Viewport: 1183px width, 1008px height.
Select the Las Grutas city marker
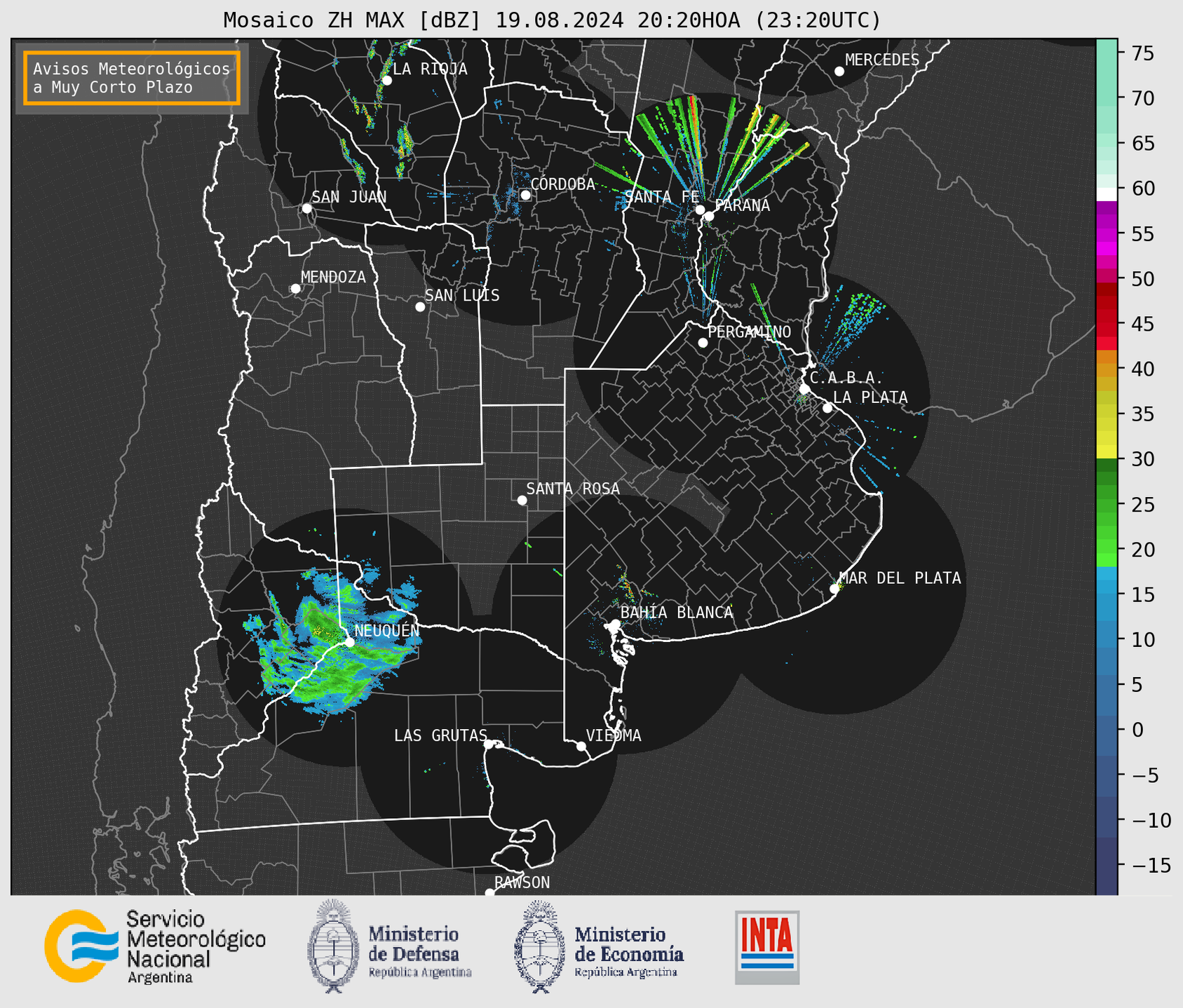tap(489, 744)
